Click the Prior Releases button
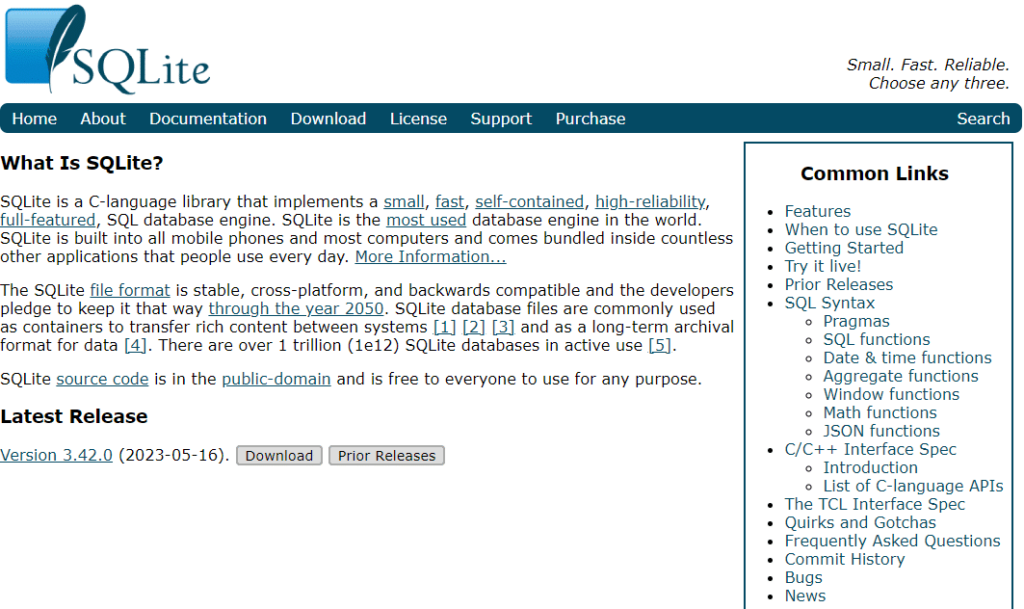Screen dimensions: 1024x609 (386, 455)
